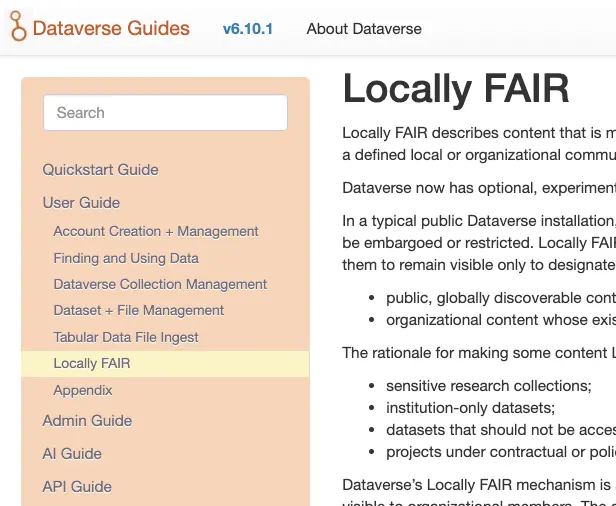
Task: Open the API Guide sidebar link
Action: [77, 487]
